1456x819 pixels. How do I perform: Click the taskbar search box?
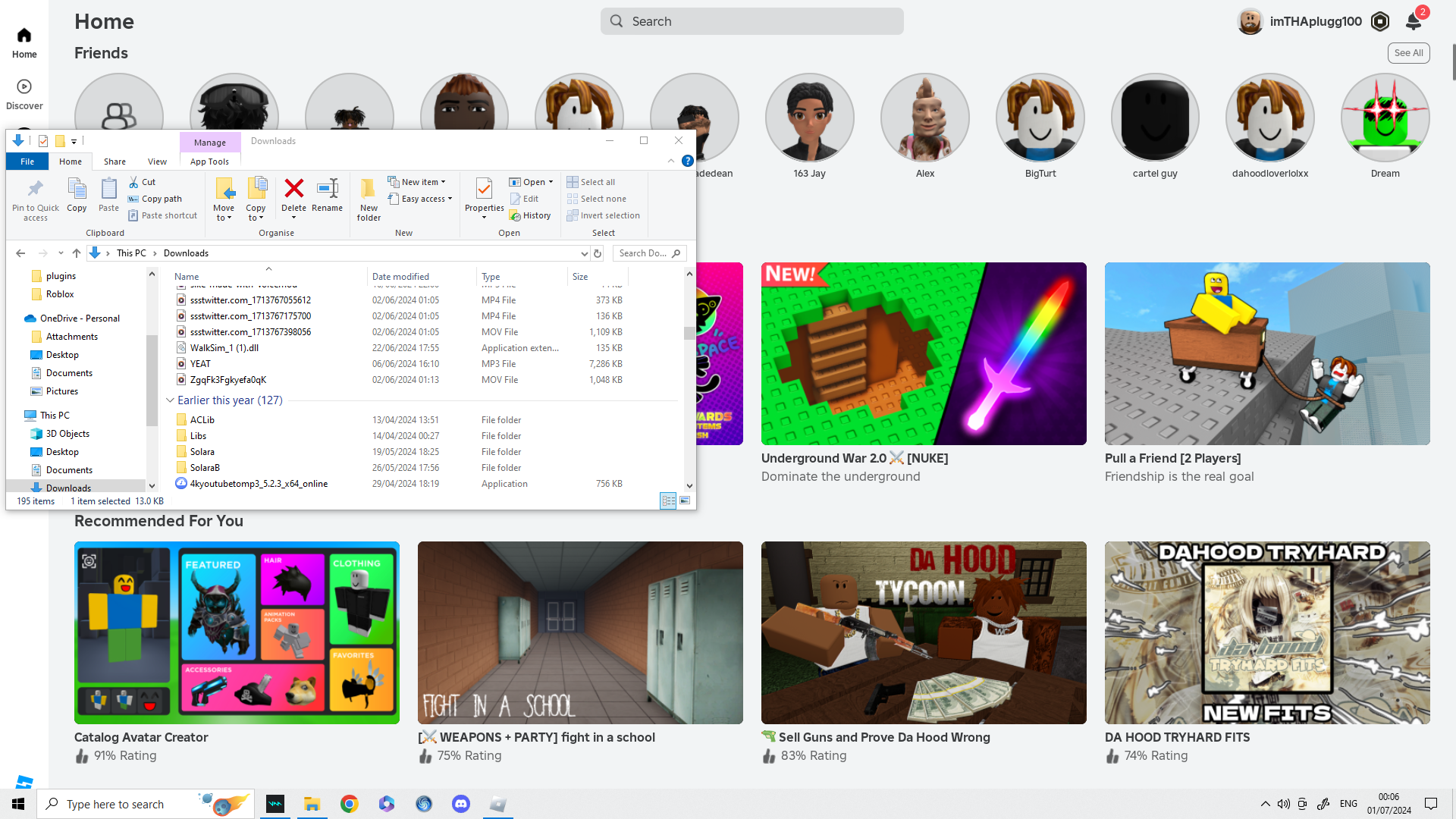coord(146,804)
